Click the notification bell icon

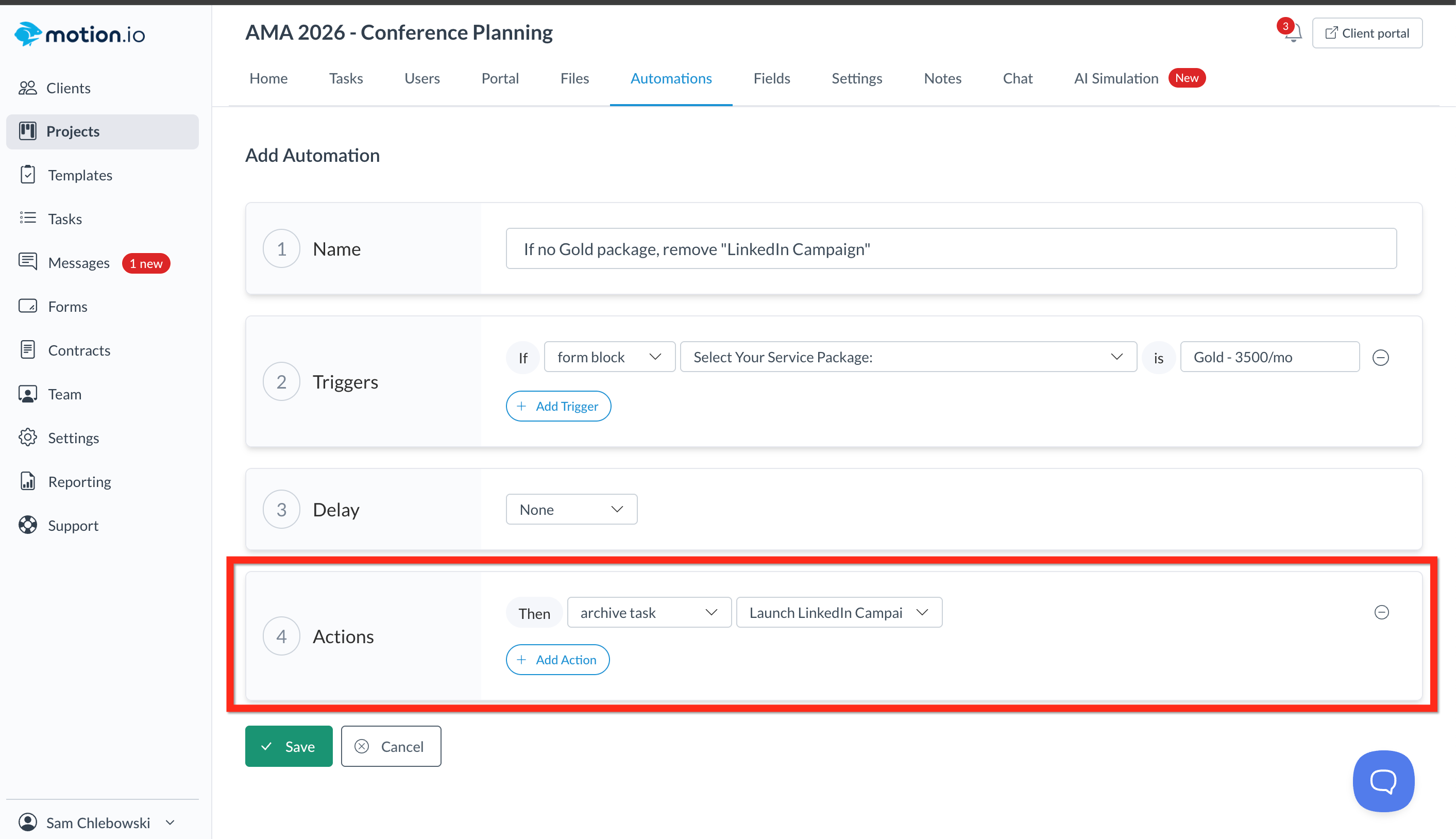(1293, 33)
